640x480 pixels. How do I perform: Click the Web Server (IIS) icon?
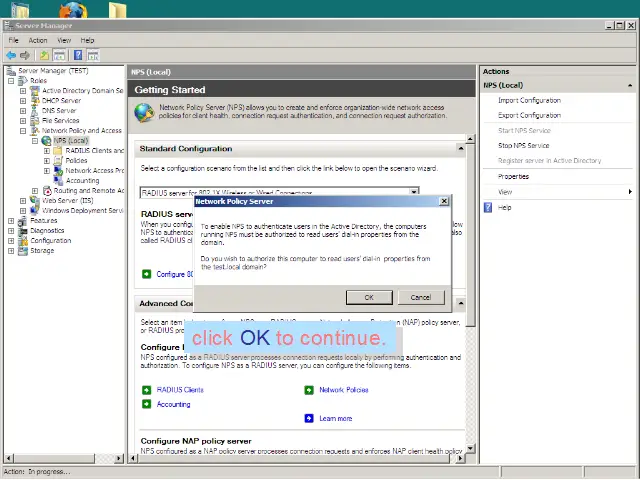pyautogui.click(x=35, y=200)
